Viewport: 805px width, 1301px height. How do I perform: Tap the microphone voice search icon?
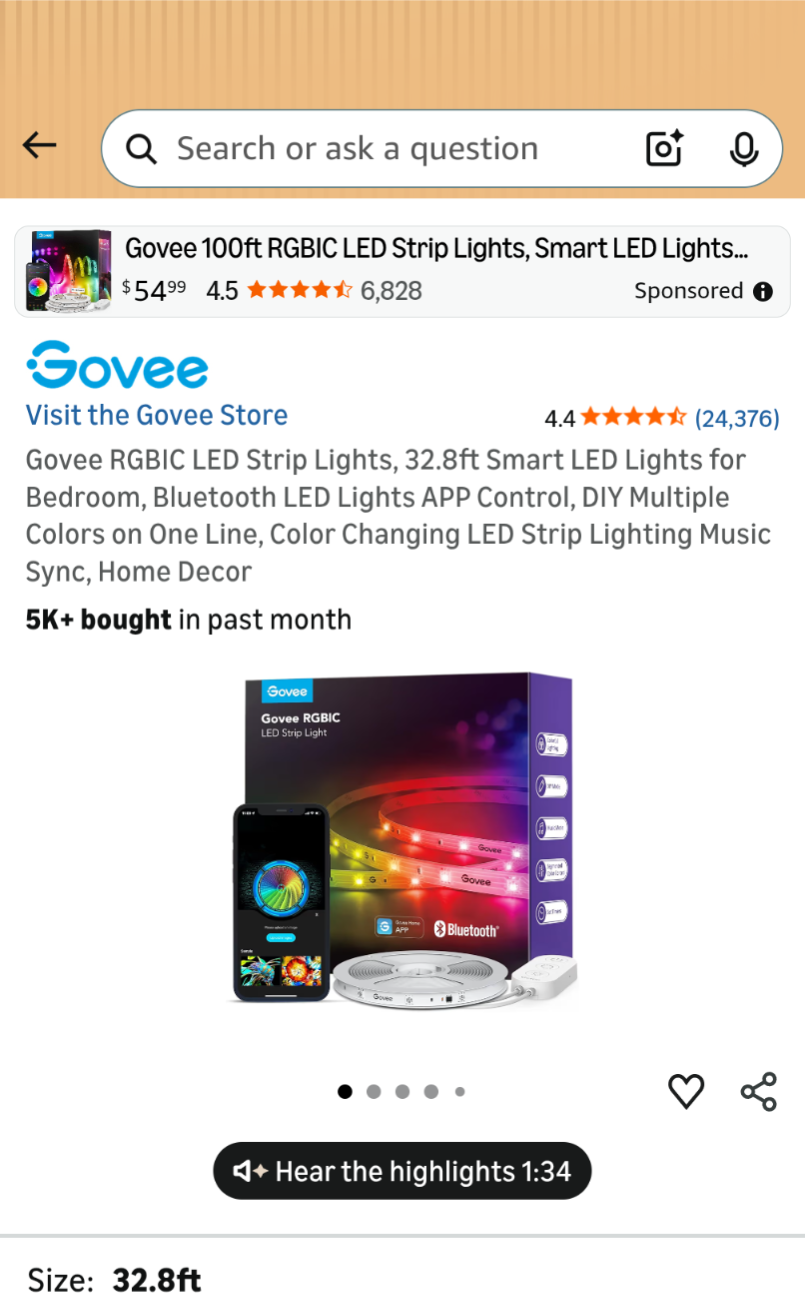(x=743, y=149)
